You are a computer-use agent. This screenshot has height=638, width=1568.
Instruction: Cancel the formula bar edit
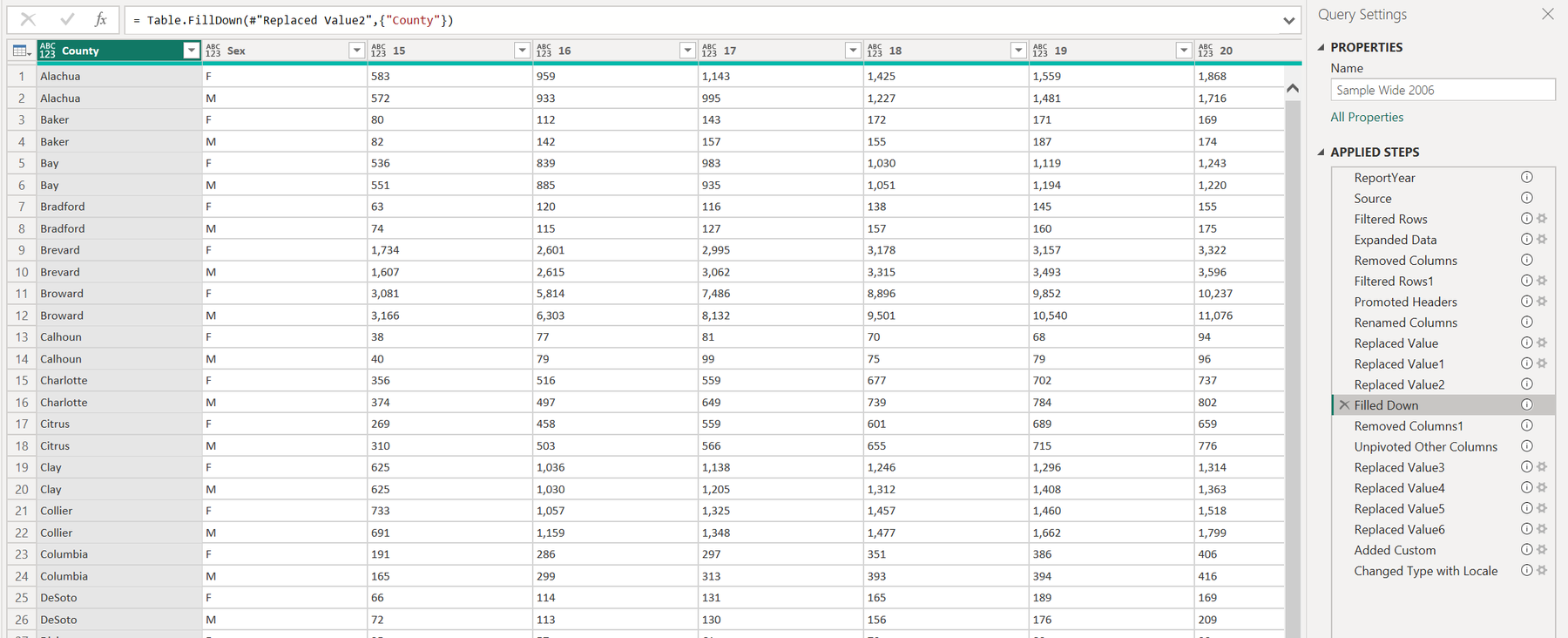[28, 19]
